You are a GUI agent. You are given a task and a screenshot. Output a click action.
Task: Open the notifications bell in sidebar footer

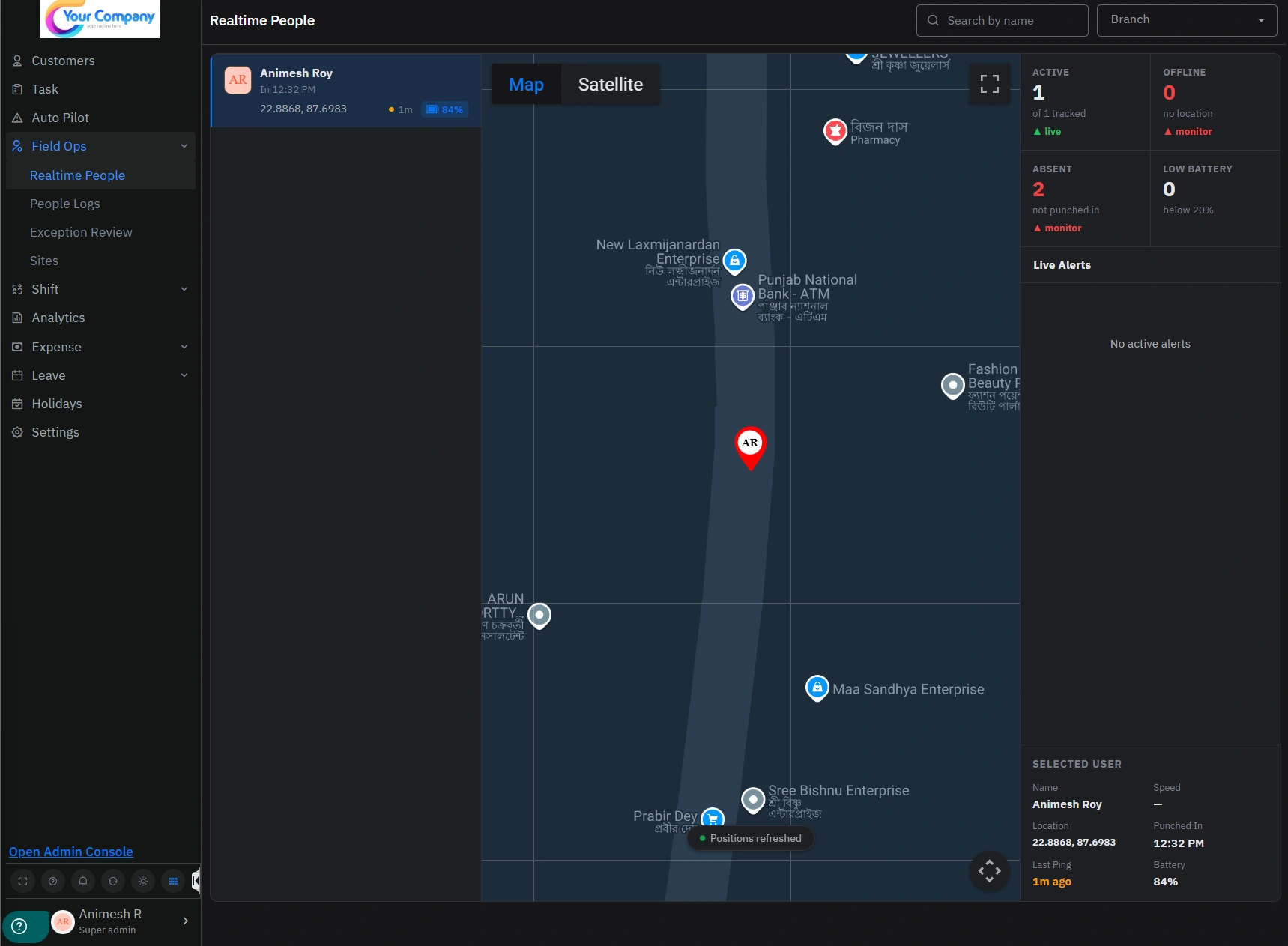point(83,881)
